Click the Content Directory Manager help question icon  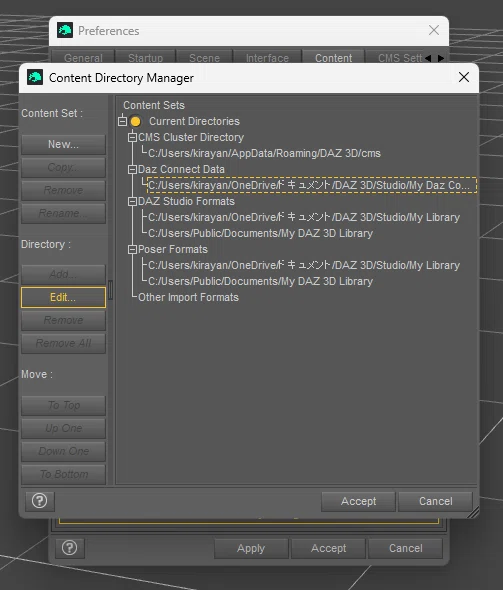click(40, 501)
